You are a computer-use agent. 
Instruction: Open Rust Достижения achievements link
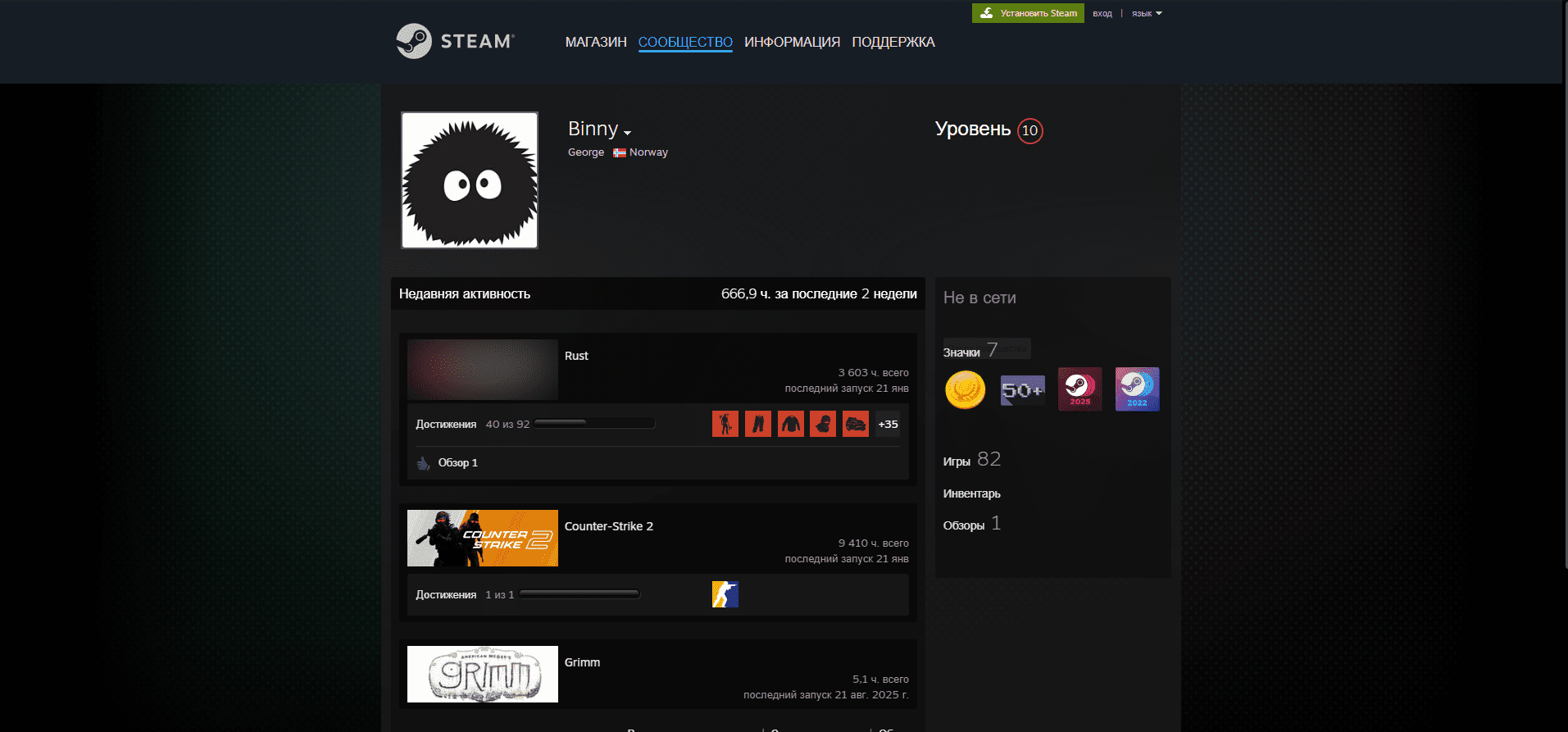pyautogui.click(x=446, y=425)
